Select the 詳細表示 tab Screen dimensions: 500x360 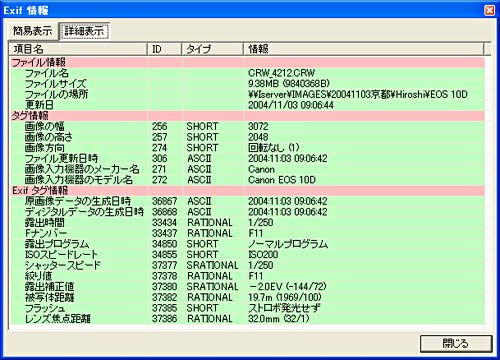click(x=84, y=31)
